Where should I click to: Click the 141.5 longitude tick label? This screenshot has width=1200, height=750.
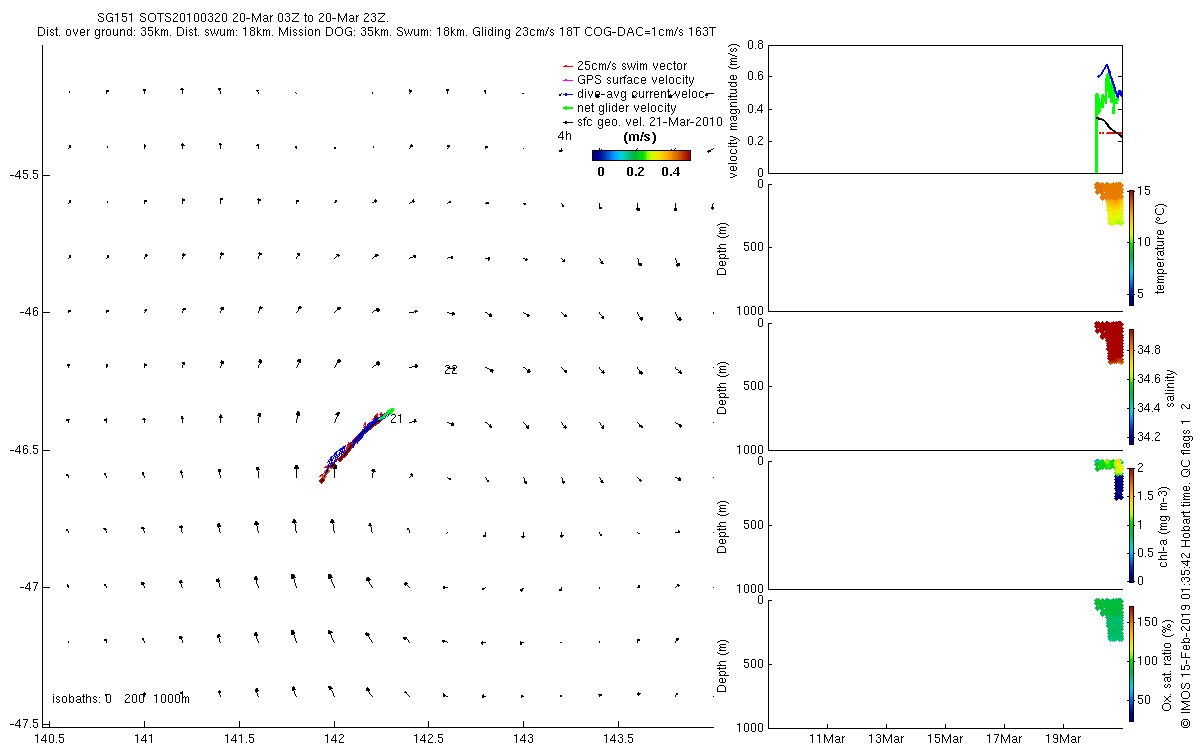tap(239, 739)
